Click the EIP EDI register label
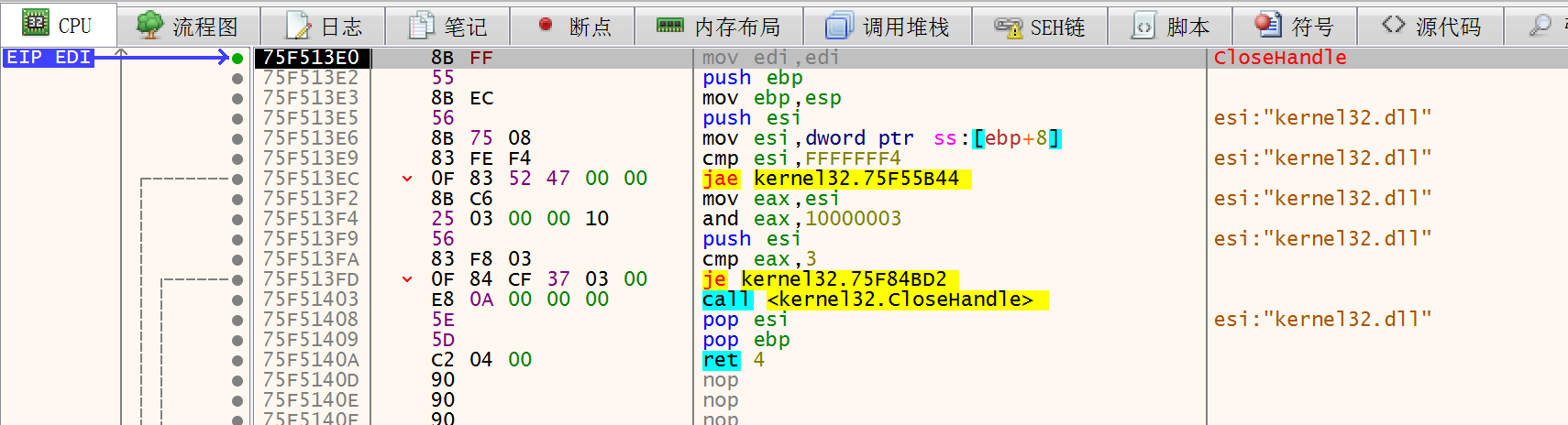Screen dimensions: 1568x425 [x=49, y=58]
